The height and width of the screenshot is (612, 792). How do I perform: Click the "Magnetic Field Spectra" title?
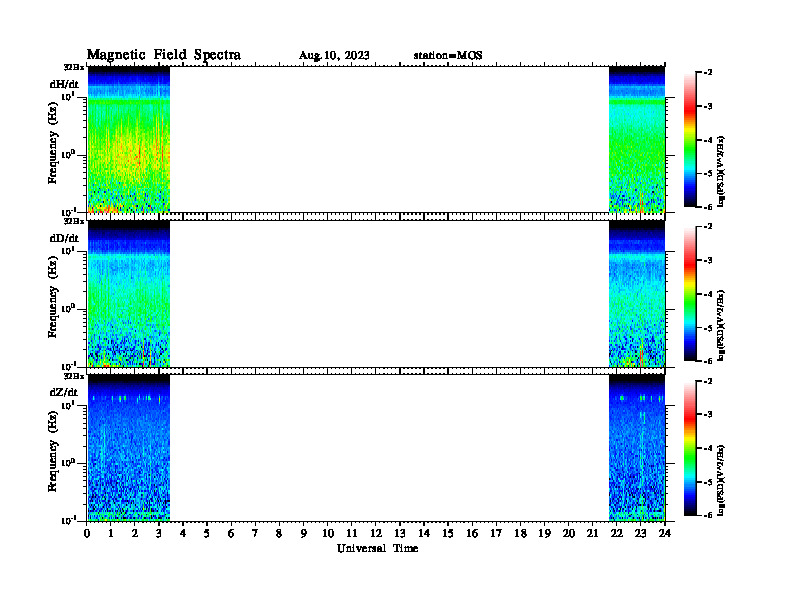[164, 55]
